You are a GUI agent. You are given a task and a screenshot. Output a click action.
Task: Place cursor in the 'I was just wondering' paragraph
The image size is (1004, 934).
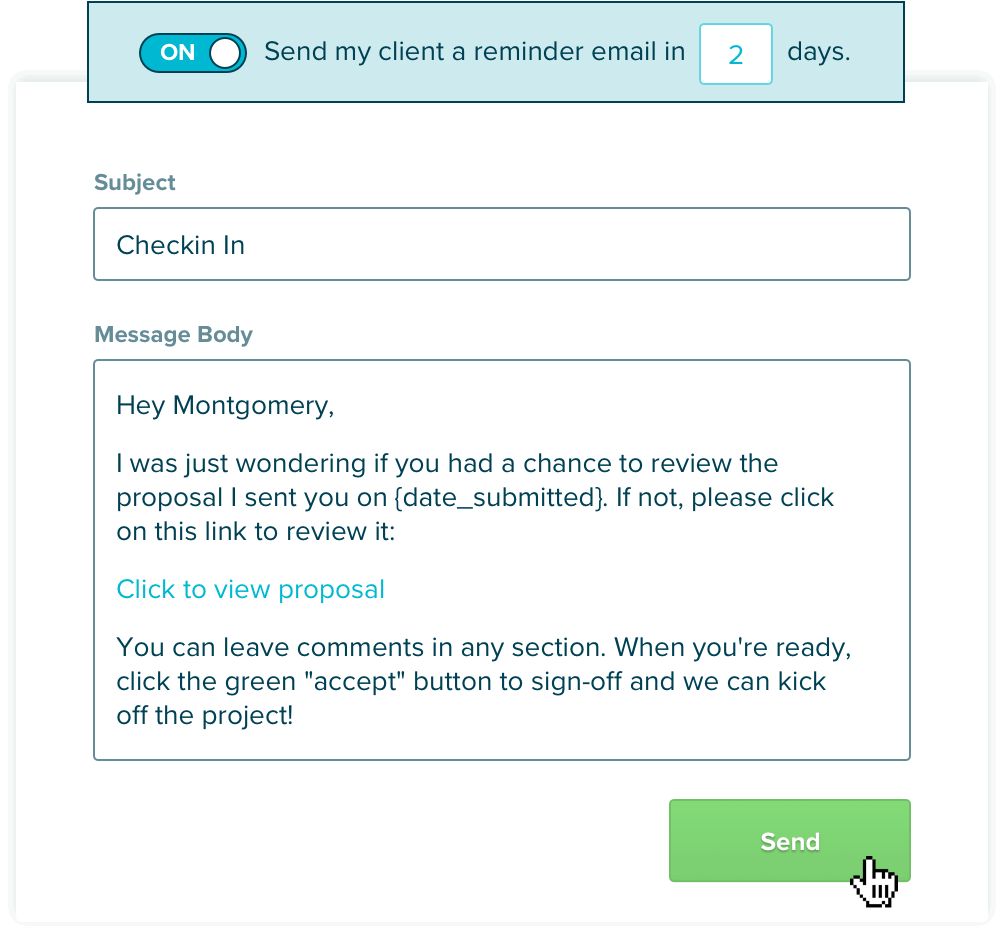coord(475,497)
